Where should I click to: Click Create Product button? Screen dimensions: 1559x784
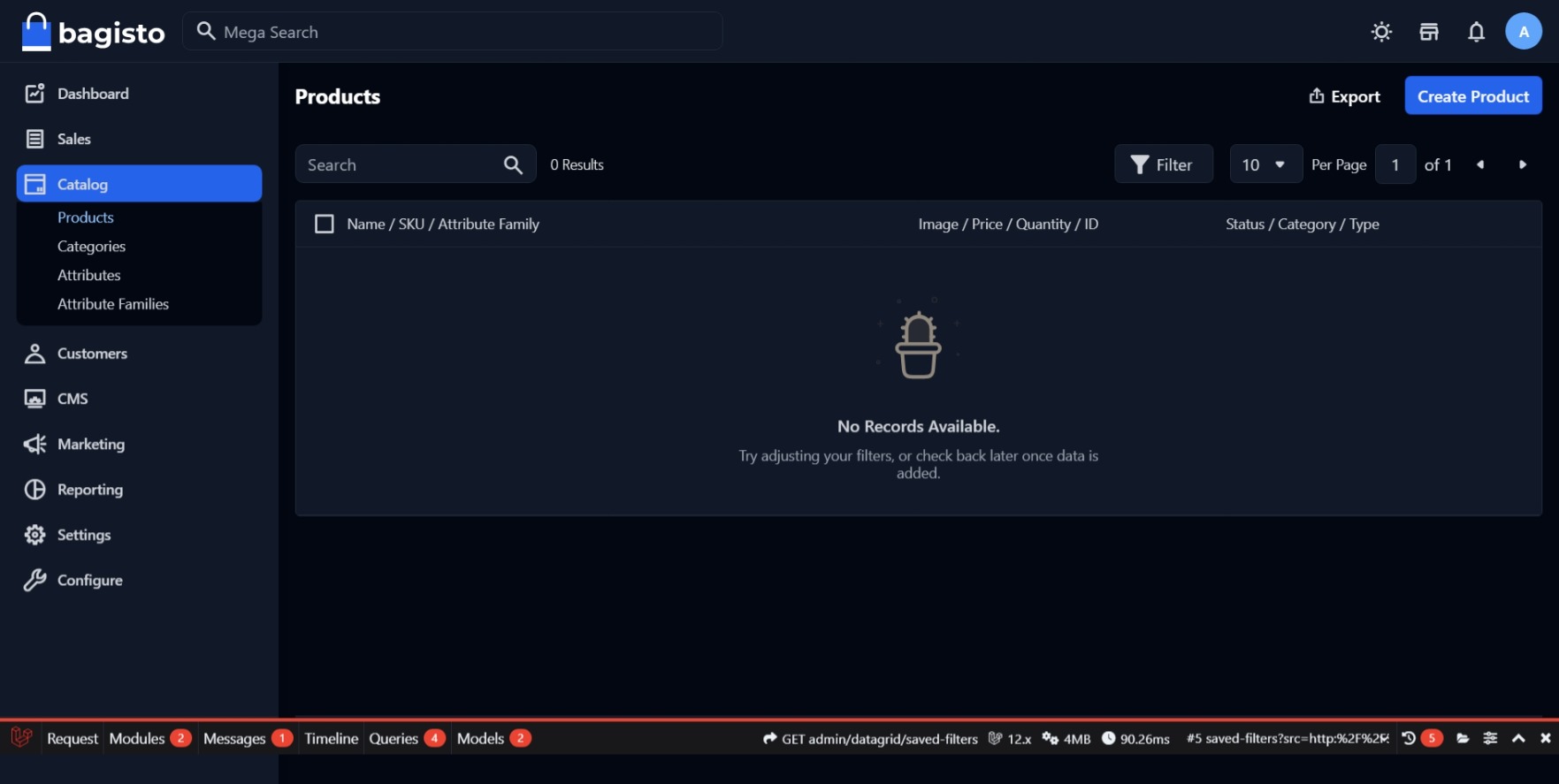point(1473,96)
